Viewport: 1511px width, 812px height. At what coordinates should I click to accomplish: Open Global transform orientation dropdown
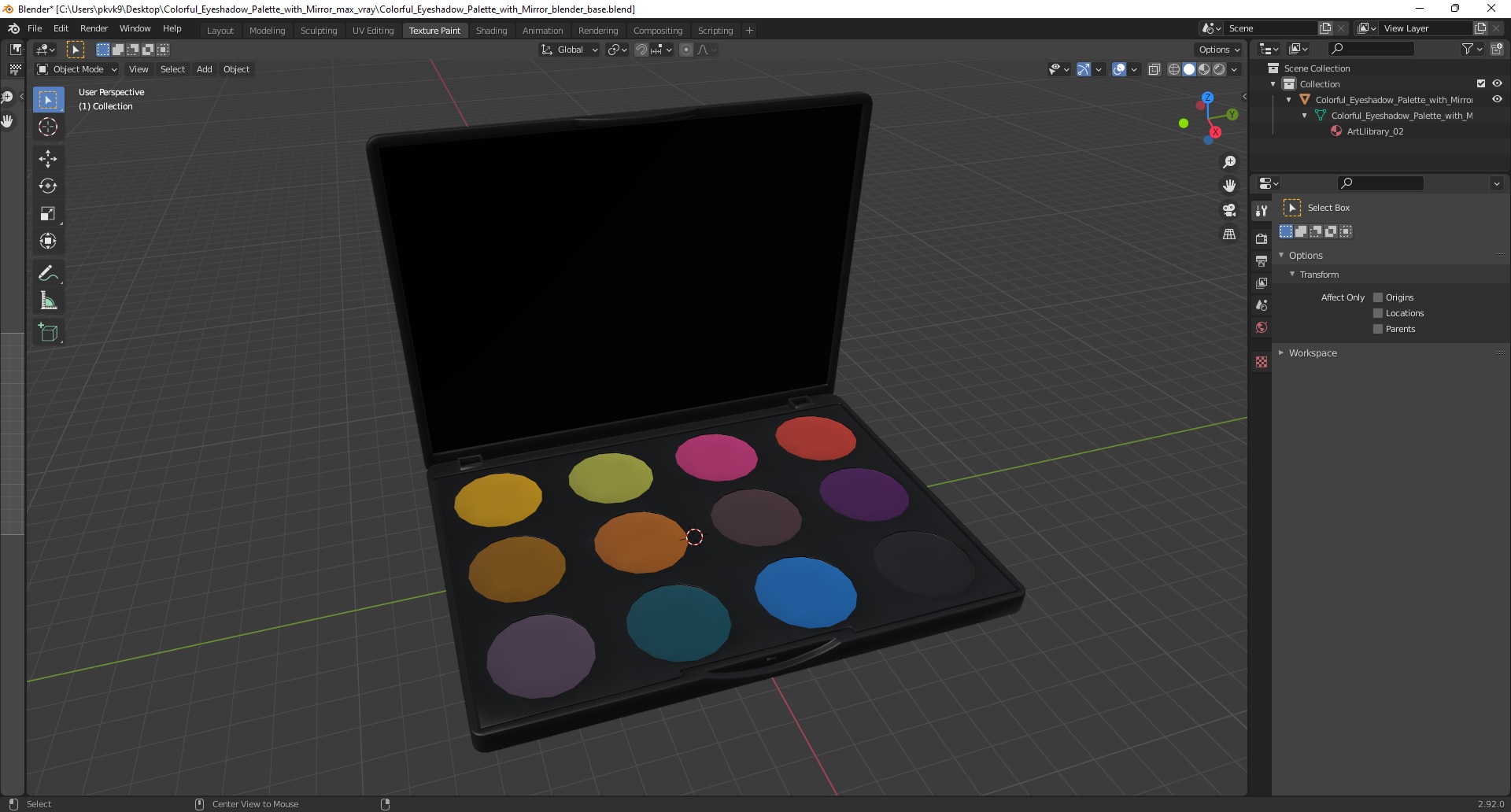[x=570, y=50]
